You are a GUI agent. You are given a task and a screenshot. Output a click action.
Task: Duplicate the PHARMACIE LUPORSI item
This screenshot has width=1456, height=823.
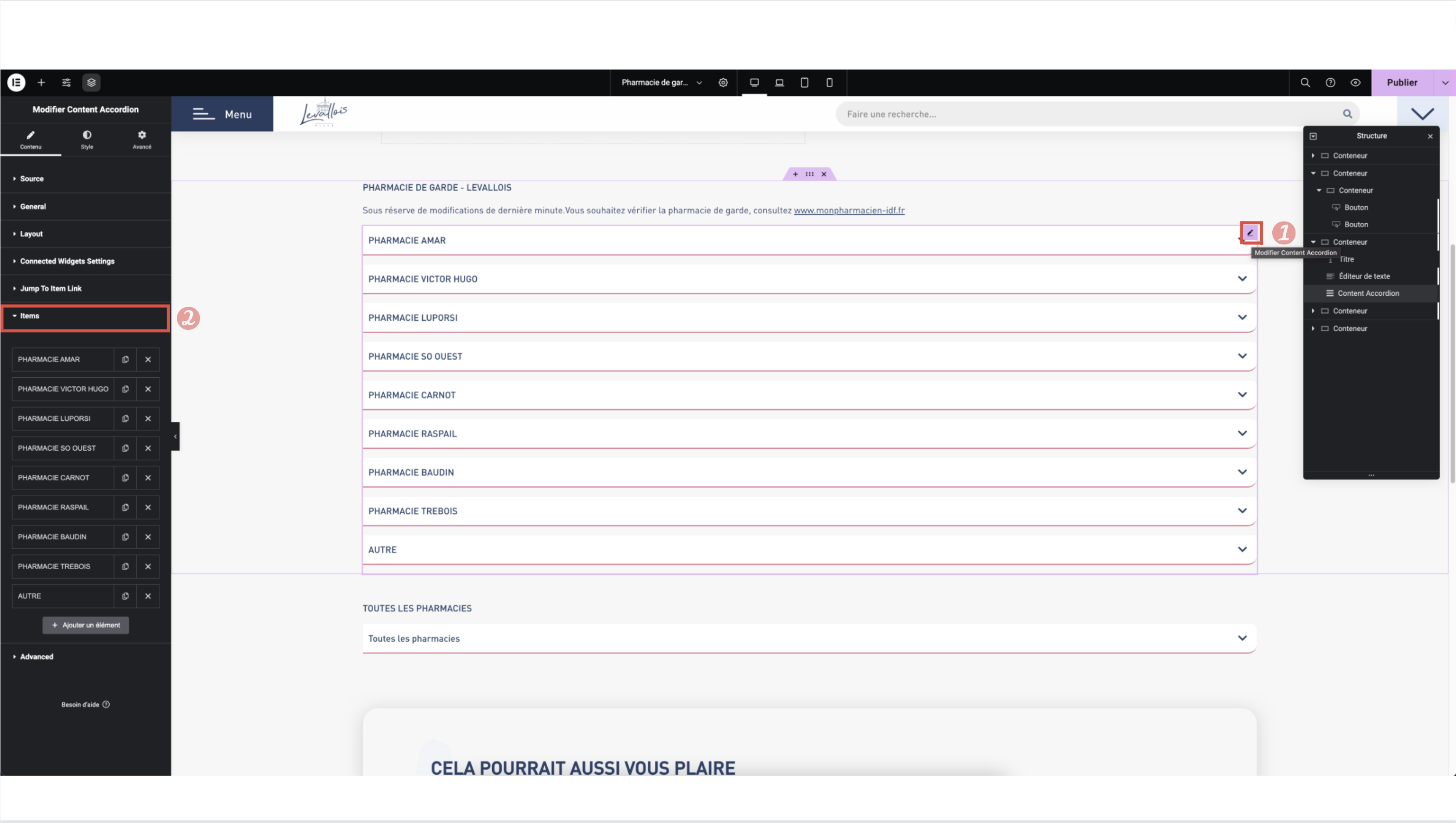click(x=125, y=419)
